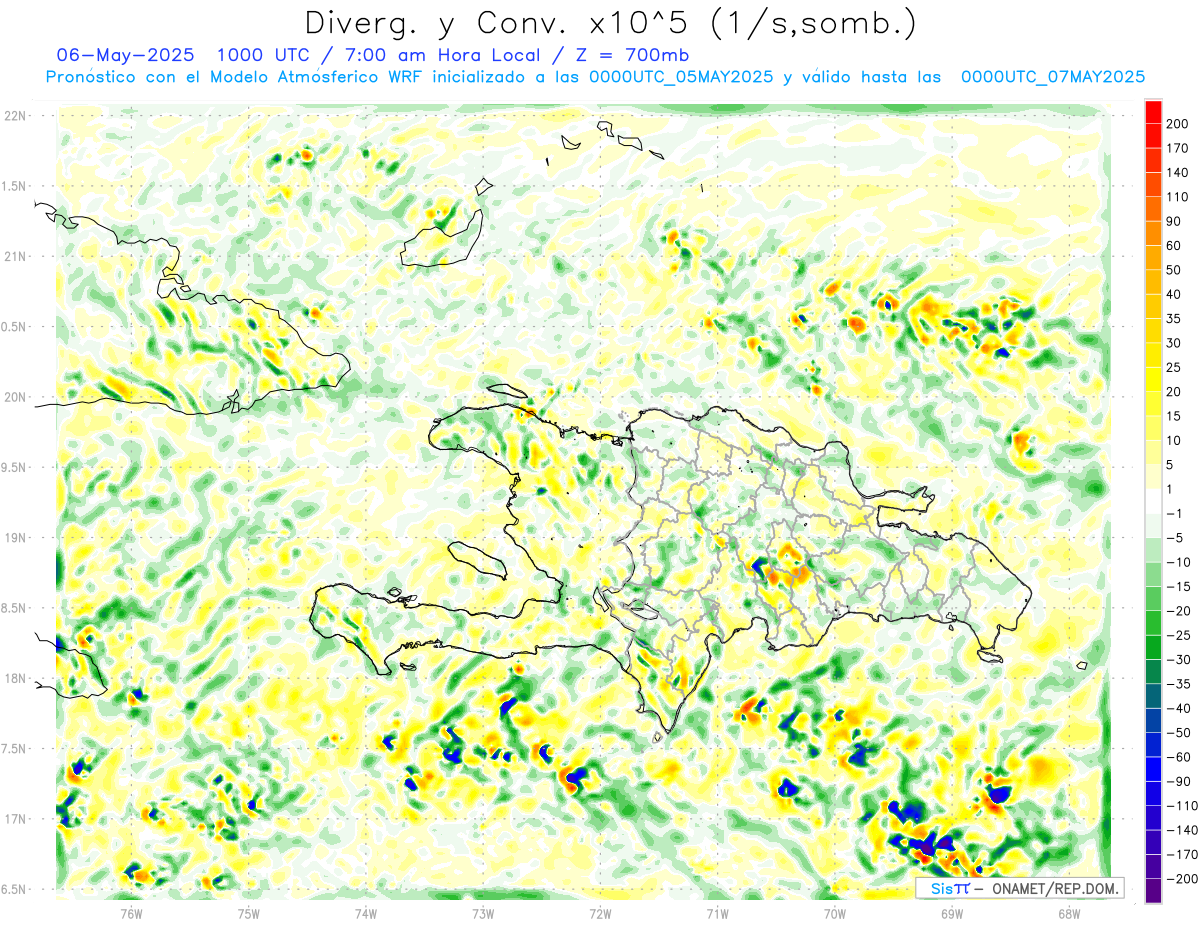
Task: Click the -140 colorbar value
Action: pos(1182,830)
